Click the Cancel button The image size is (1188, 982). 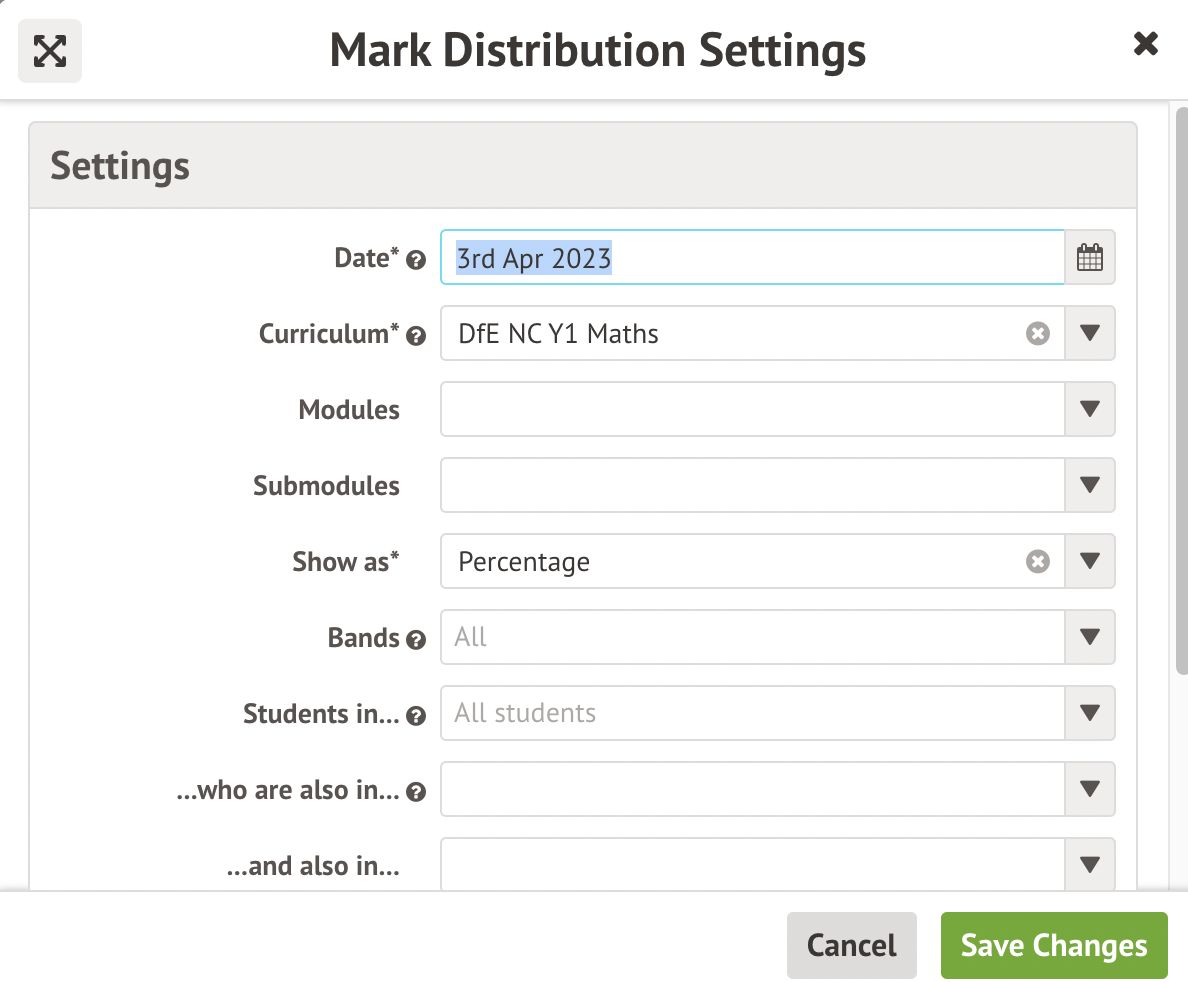851,946
